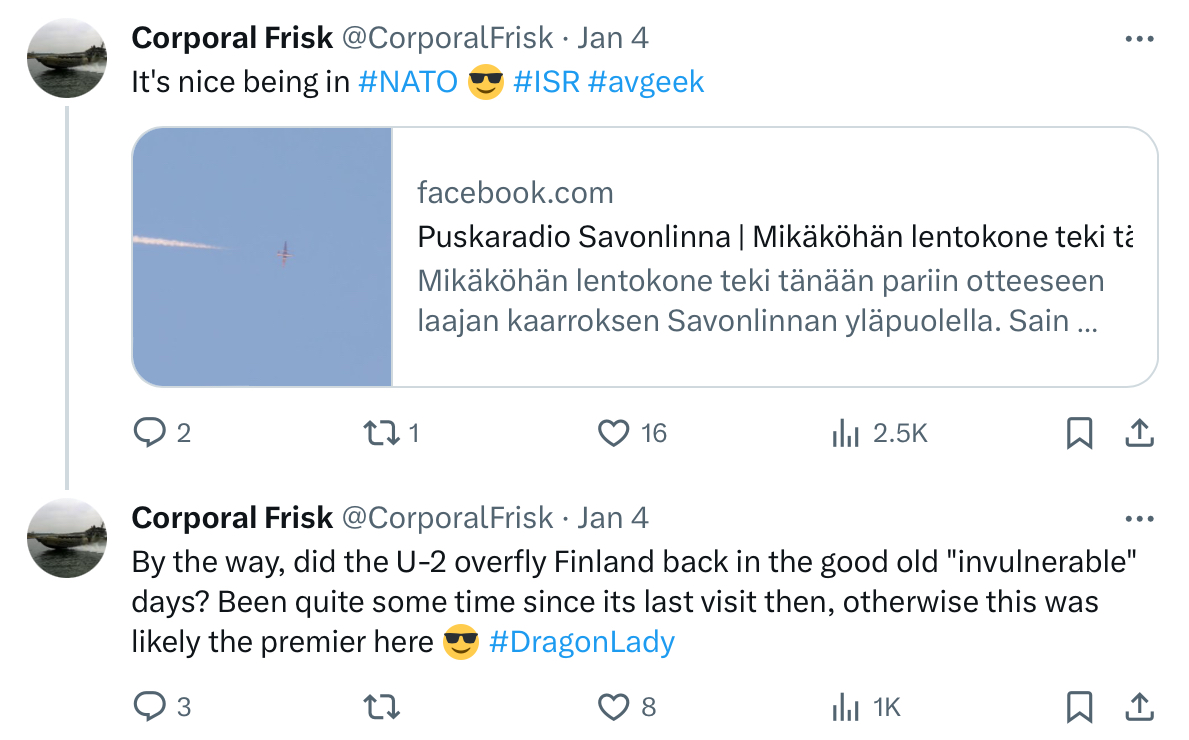
Task: Open the #ISR hashtag
Action: pyautogui.click(x=546, y=81)
